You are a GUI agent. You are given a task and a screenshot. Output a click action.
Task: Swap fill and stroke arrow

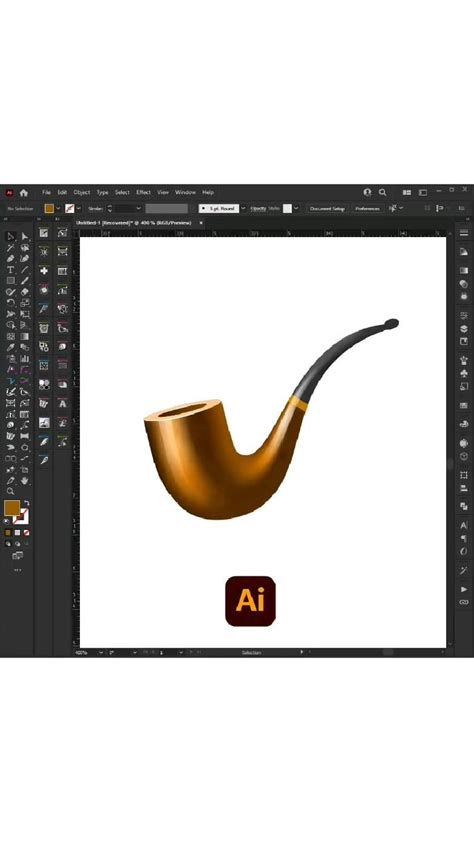(x=26, y=503)
